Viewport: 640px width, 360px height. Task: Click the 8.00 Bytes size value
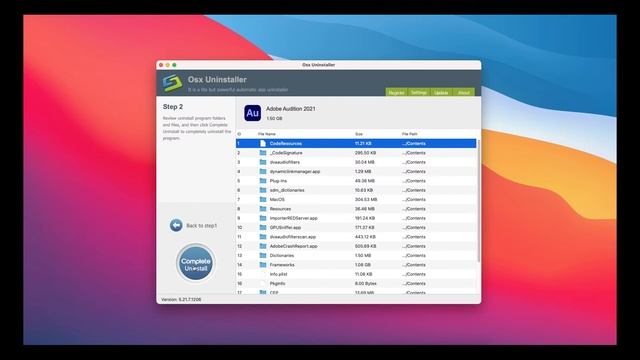click(x=366, y=284)
